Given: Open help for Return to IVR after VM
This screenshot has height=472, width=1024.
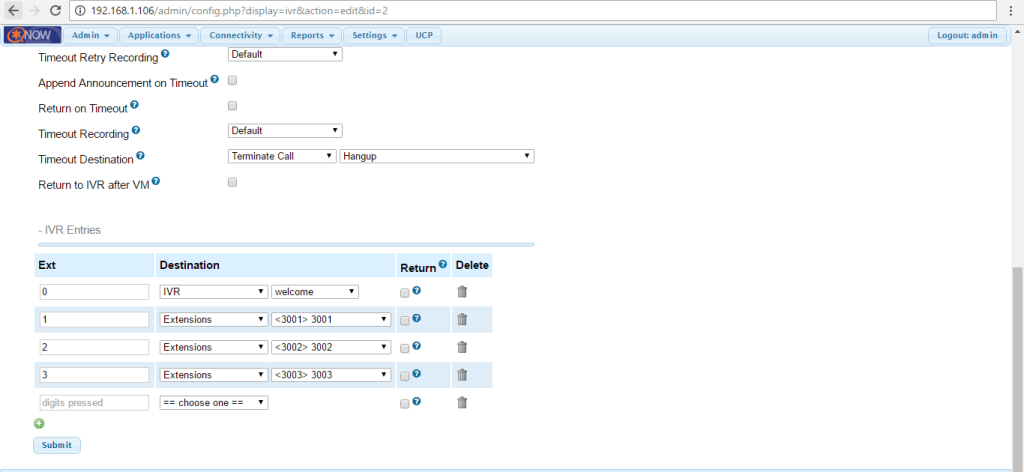Looking at the screenshot, I should click(x=156, y=182).
